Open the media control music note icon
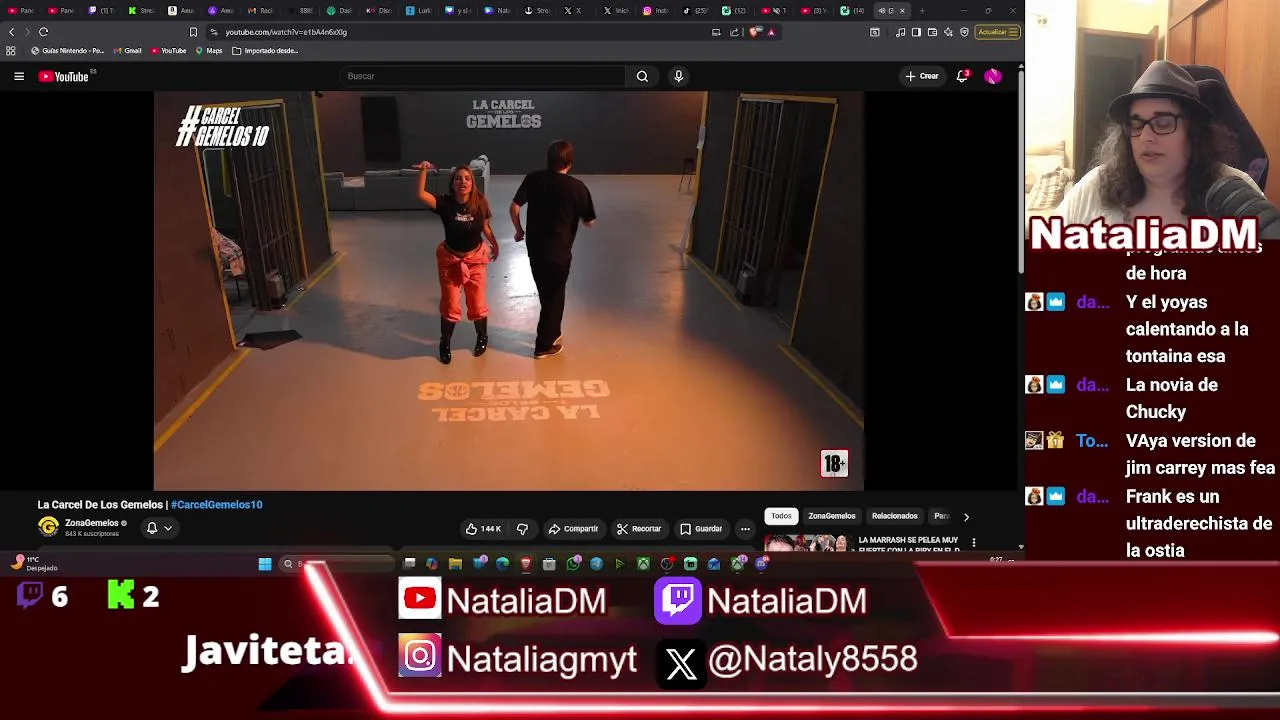The height and width of the screenshot is (720, 1280). (x=901, y=32)
